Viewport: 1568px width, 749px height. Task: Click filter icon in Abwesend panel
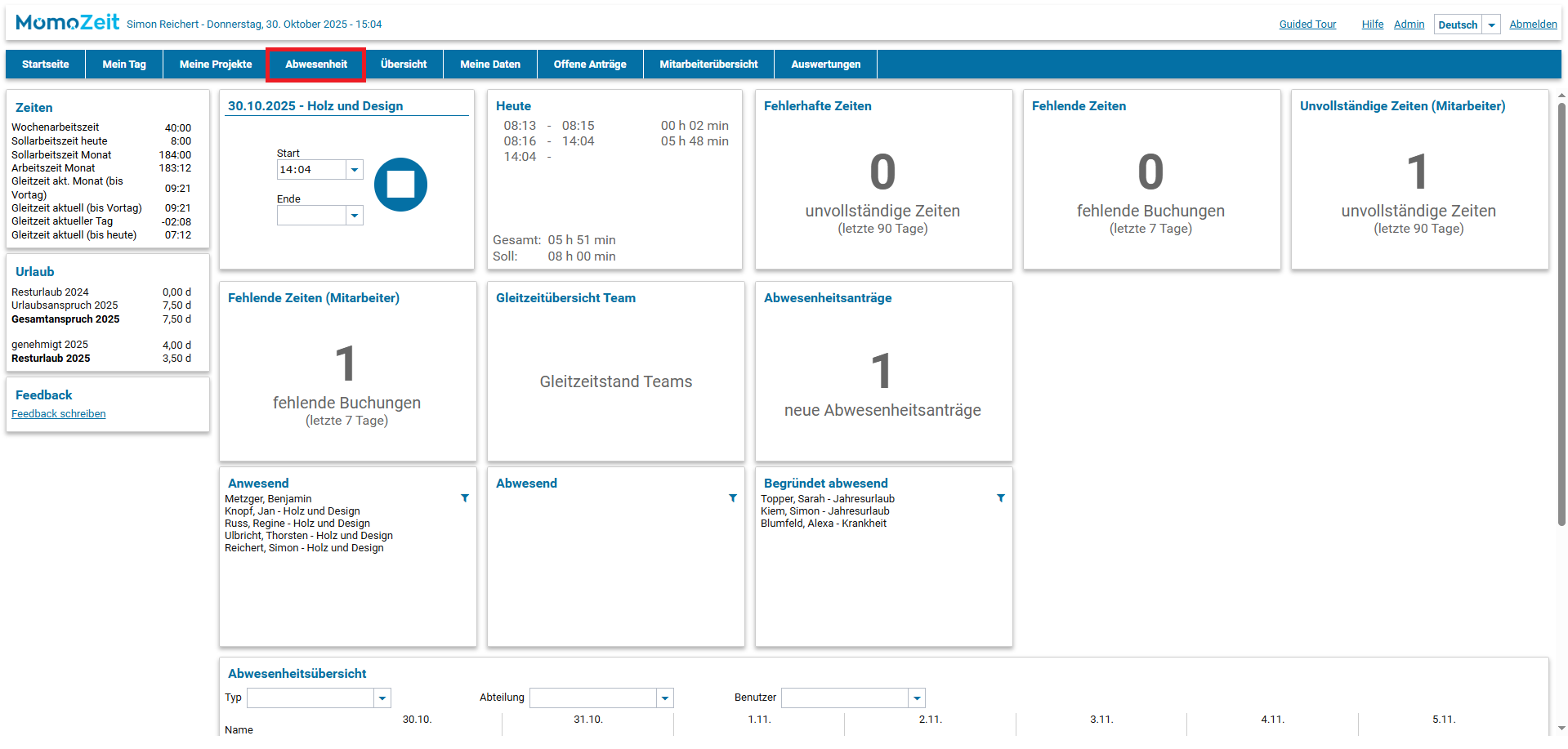(733, 498)
